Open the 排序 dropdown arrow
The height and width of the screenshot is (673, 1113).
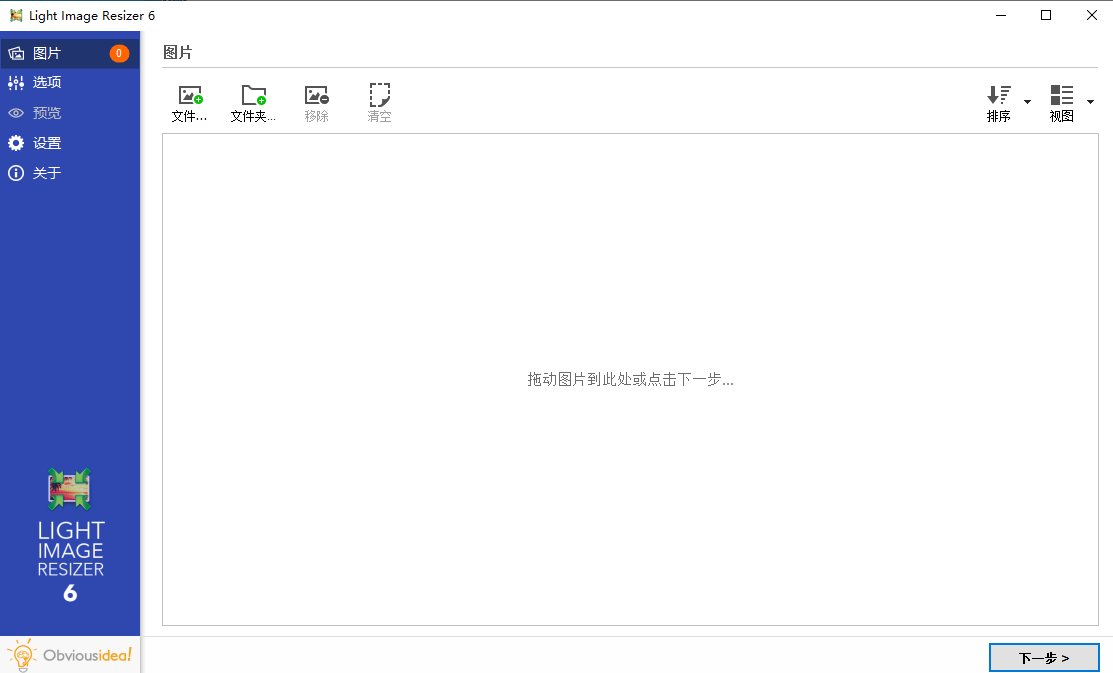pos(1027,101)
